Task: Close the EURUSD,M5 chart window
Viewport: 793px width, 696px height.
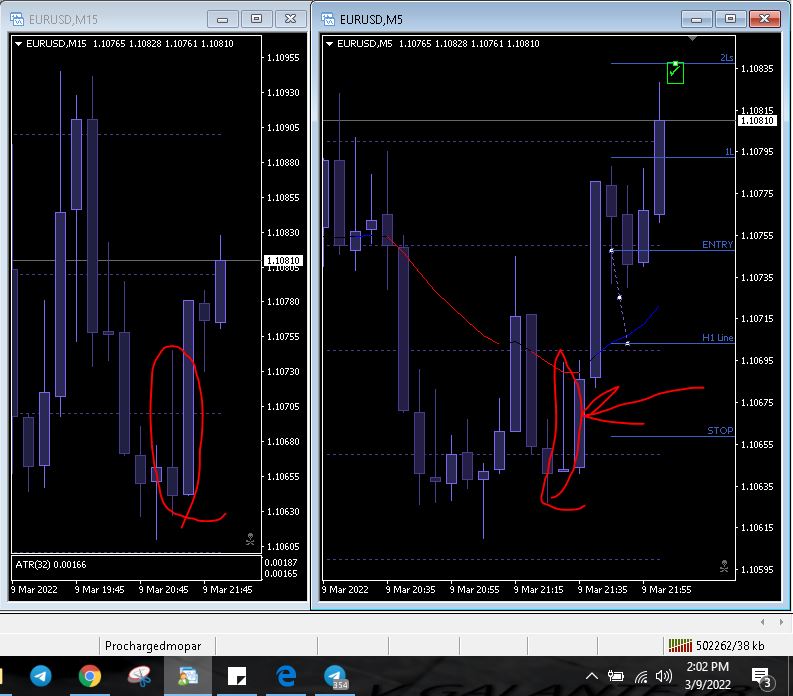Action: [764, 19]
